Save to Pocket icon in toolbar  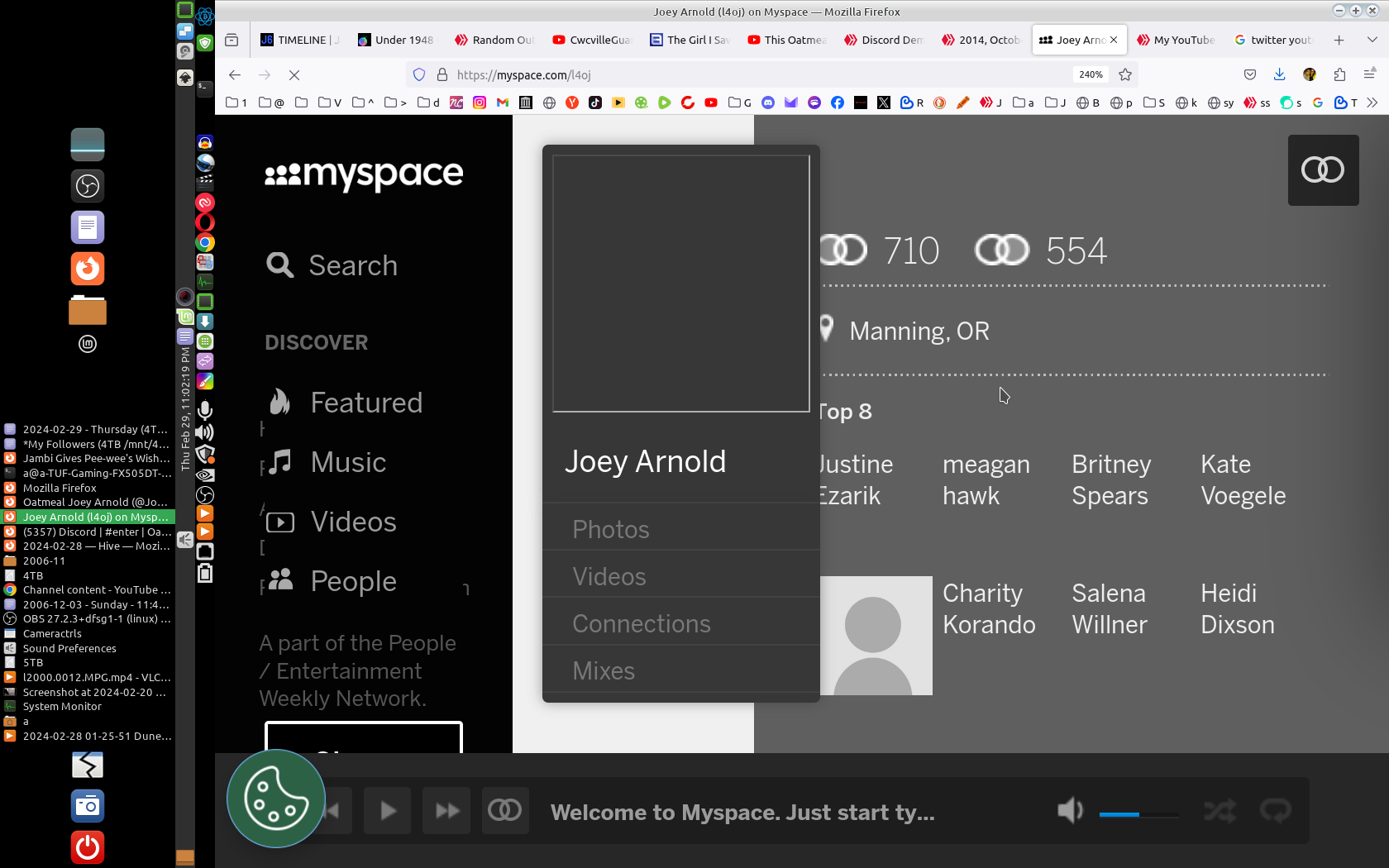tap(1250, 74)
